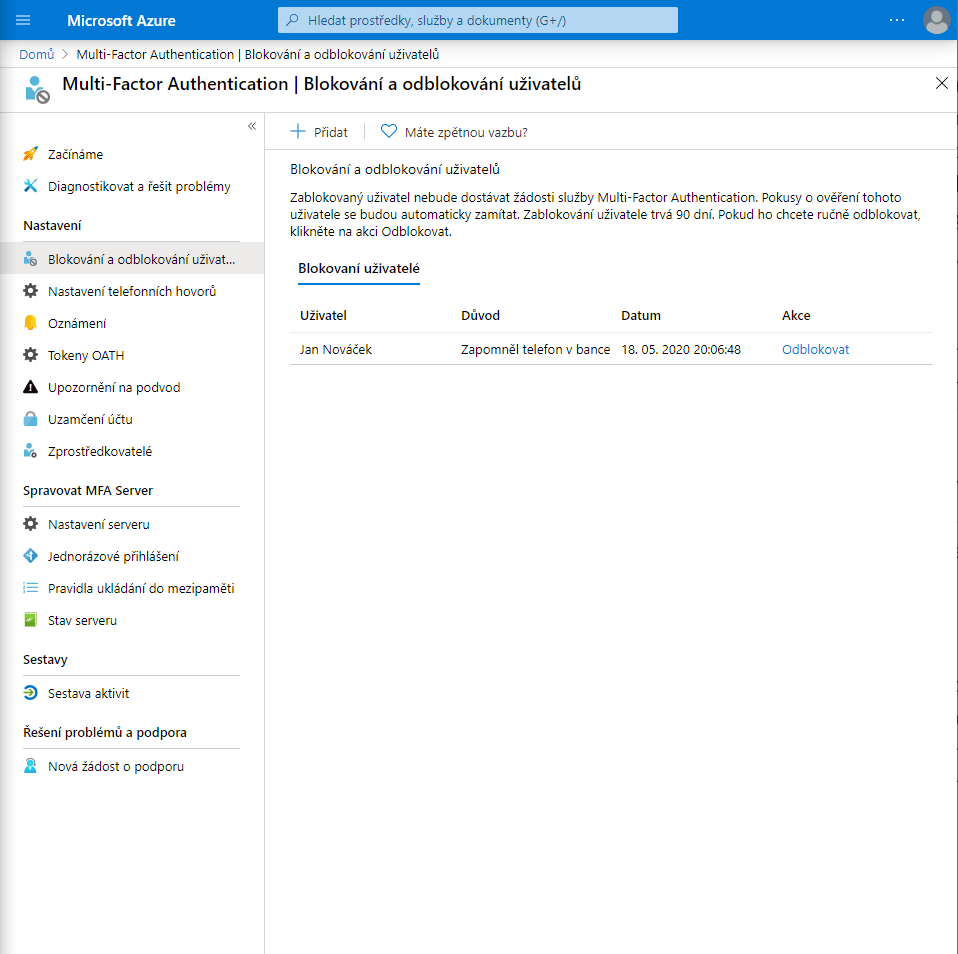Sort by the Datum column header
The width and height of the screenshot is (958, 954).
pos(641,315)
